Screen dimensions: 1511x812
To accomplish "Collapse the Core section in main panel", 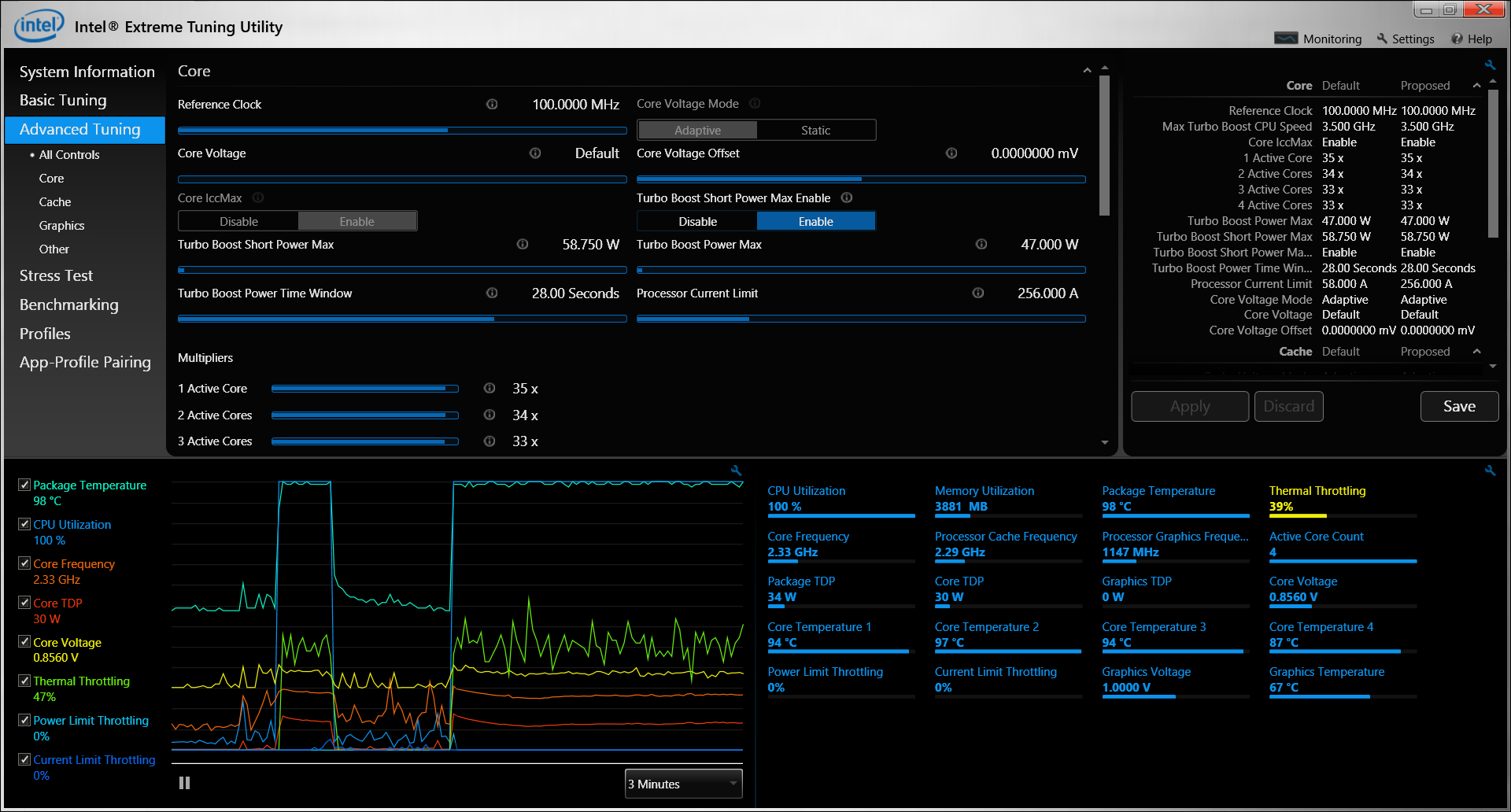I will 1087,71.
